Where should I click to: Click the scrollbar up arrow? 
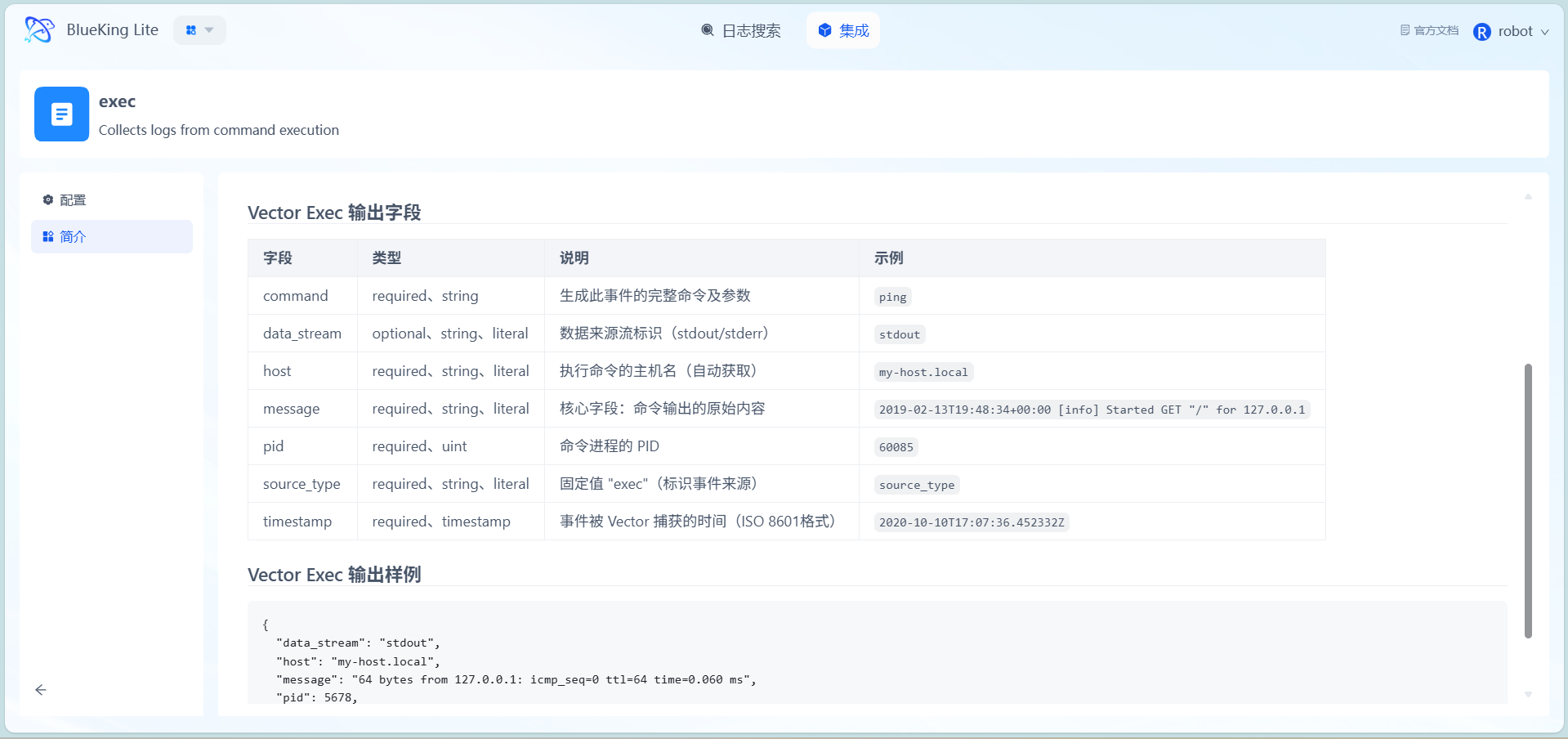tap(1528, 196)
